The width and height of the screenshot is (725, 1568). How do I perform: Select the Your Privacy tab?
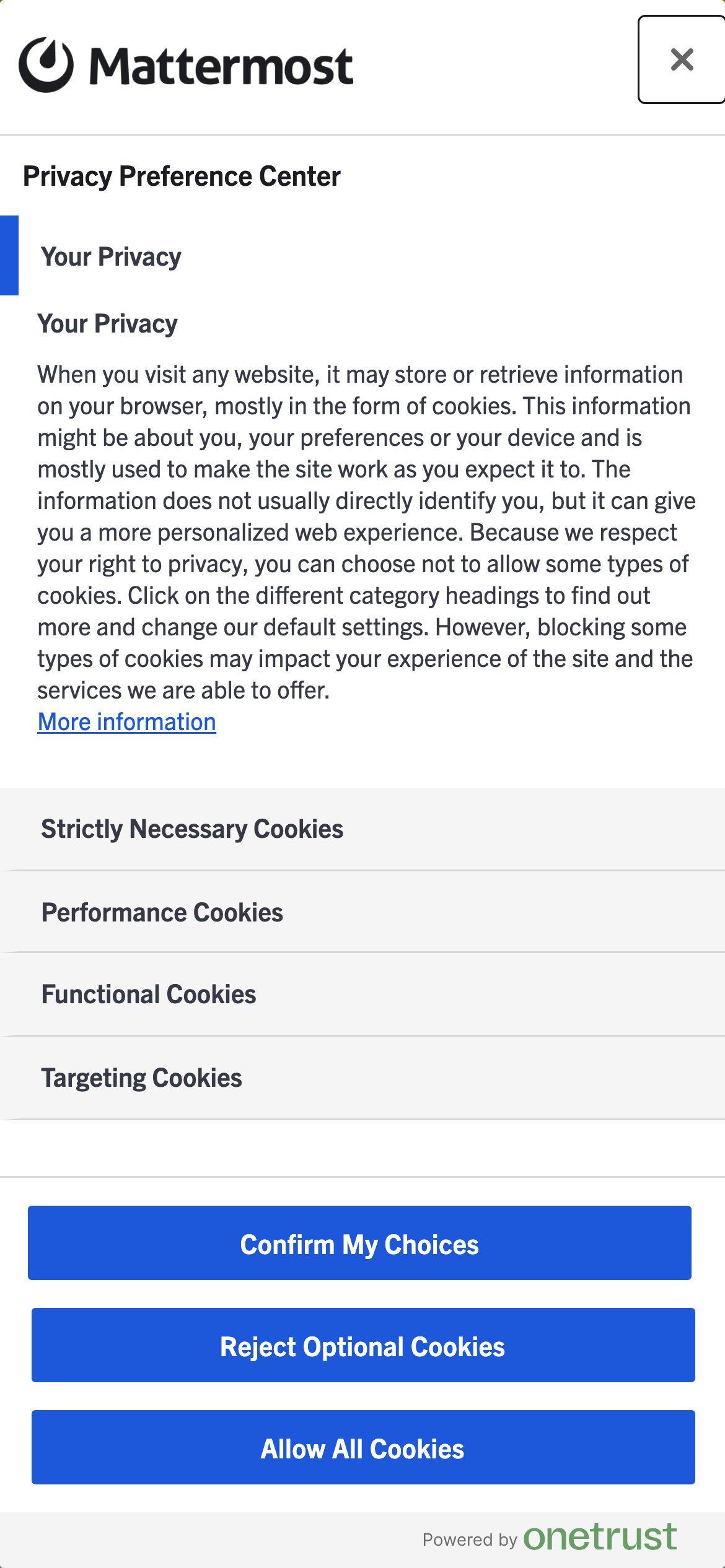click(x=112, y=256)
